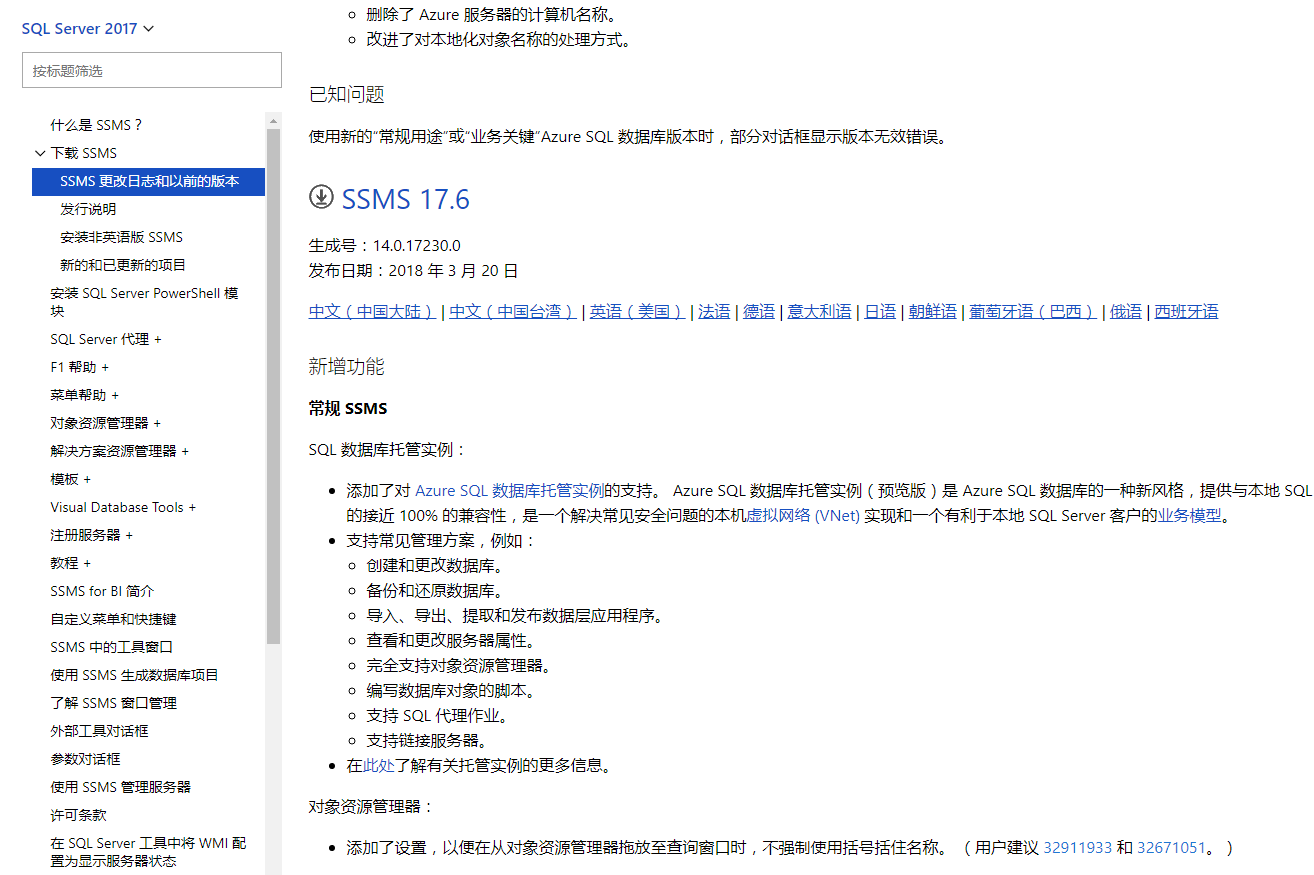Image resolution: width=1314 pixels, height=875 pixels.
Task: Focus the 按标题筛选 filter box
Action: coord(152,71)
